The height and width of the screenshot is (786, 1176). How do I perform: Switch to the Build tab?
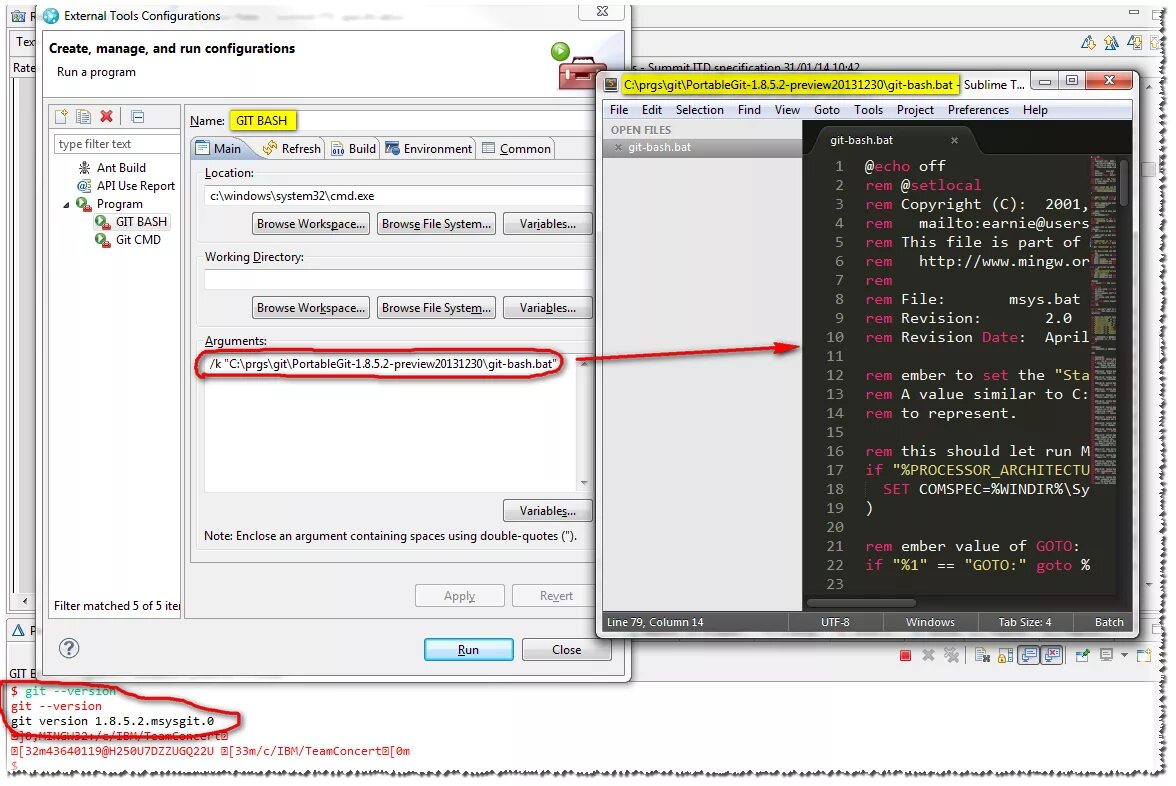(353, 148)
